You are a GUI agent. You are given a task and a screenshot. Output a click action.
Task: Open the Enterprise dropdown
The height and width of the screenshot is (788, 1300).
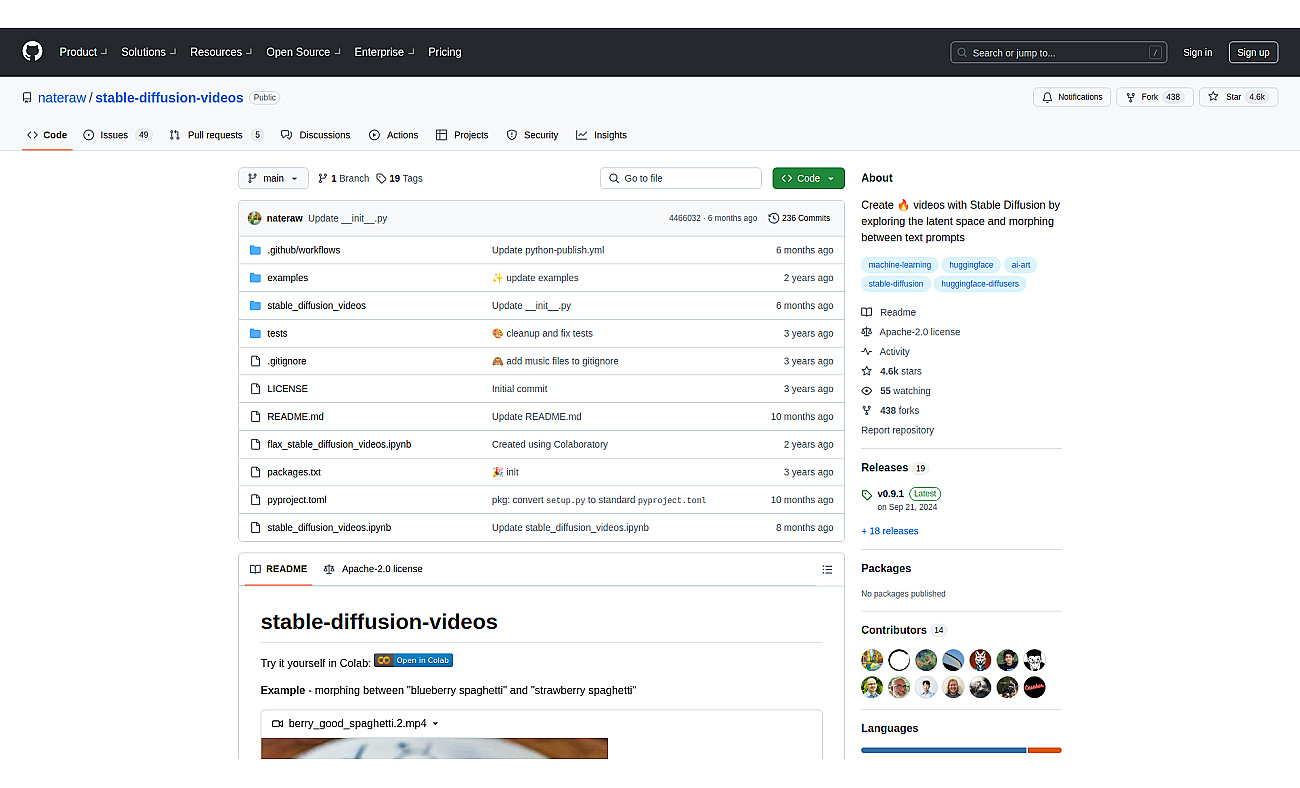384,52
